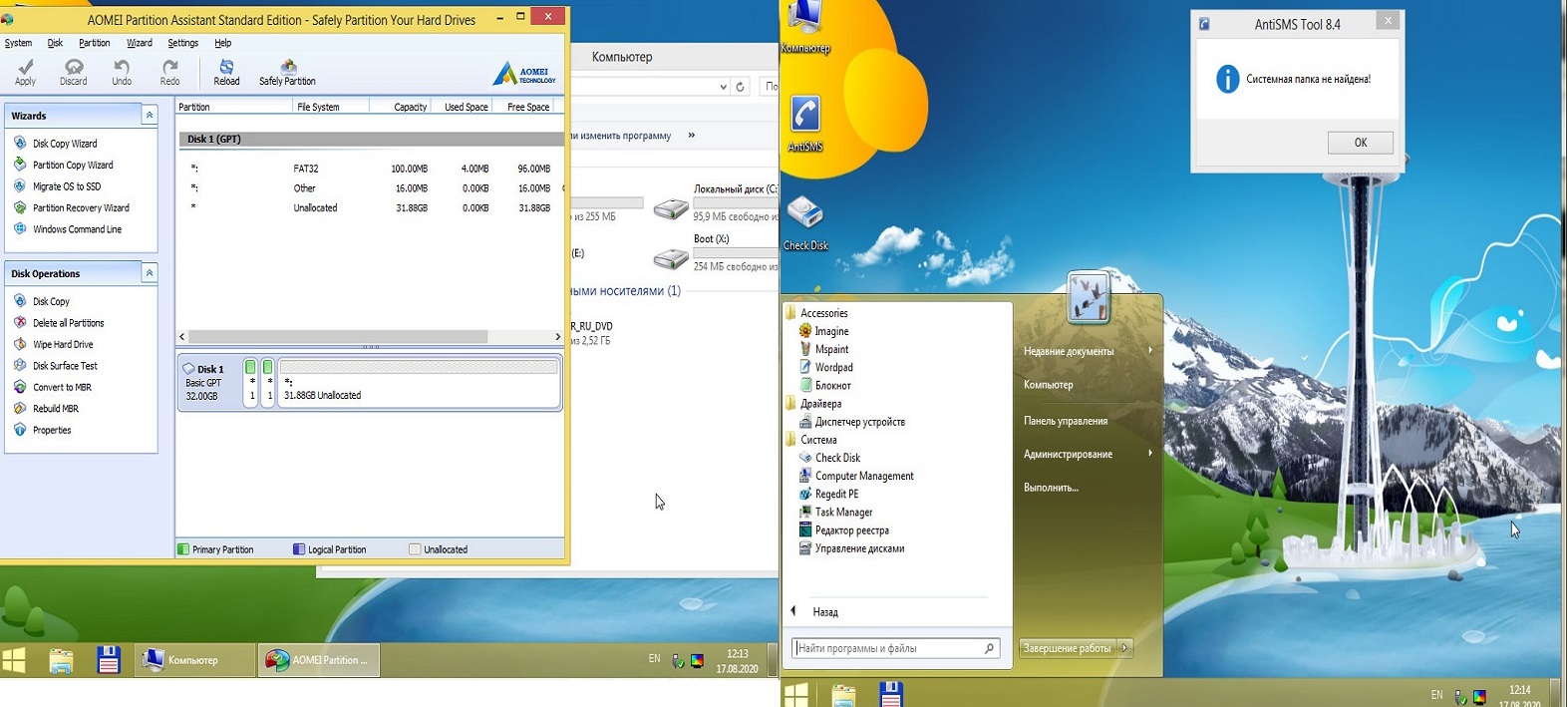Launch the Disk Copy Wizard
The width and height of the screenshot is (1568, 707).
pyautogui.click(x=65, y=144)
